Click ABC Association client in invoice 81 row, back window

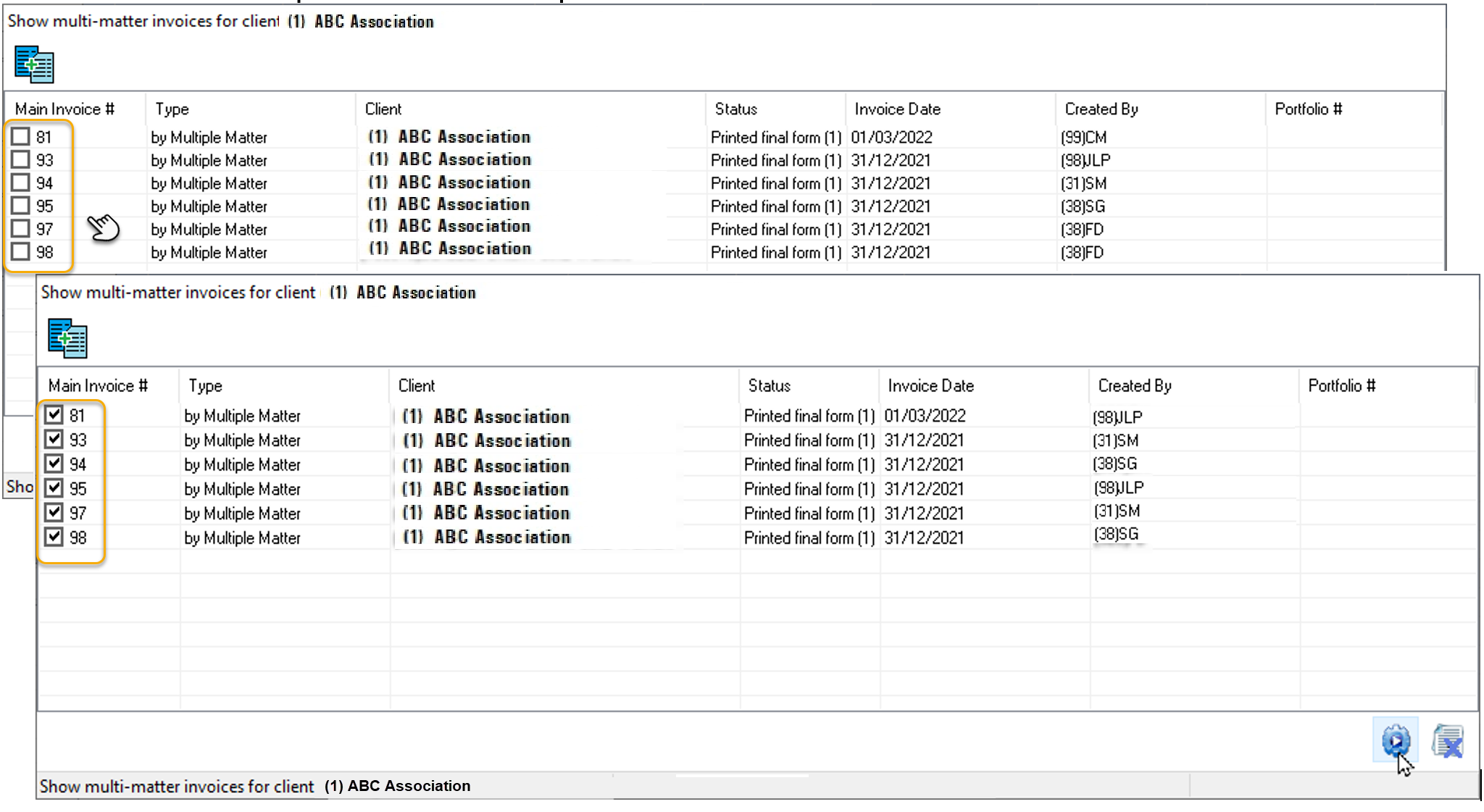click(x=449, y=137)
